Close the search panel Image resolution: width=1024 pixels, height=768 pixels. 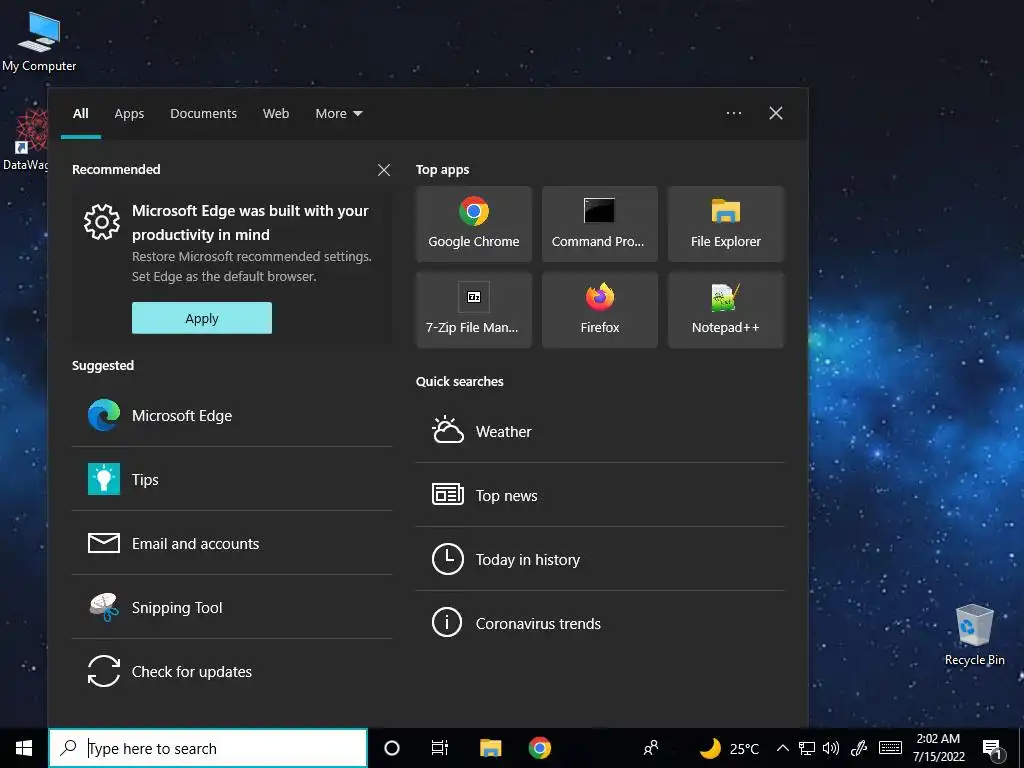[x=776, y=114]
